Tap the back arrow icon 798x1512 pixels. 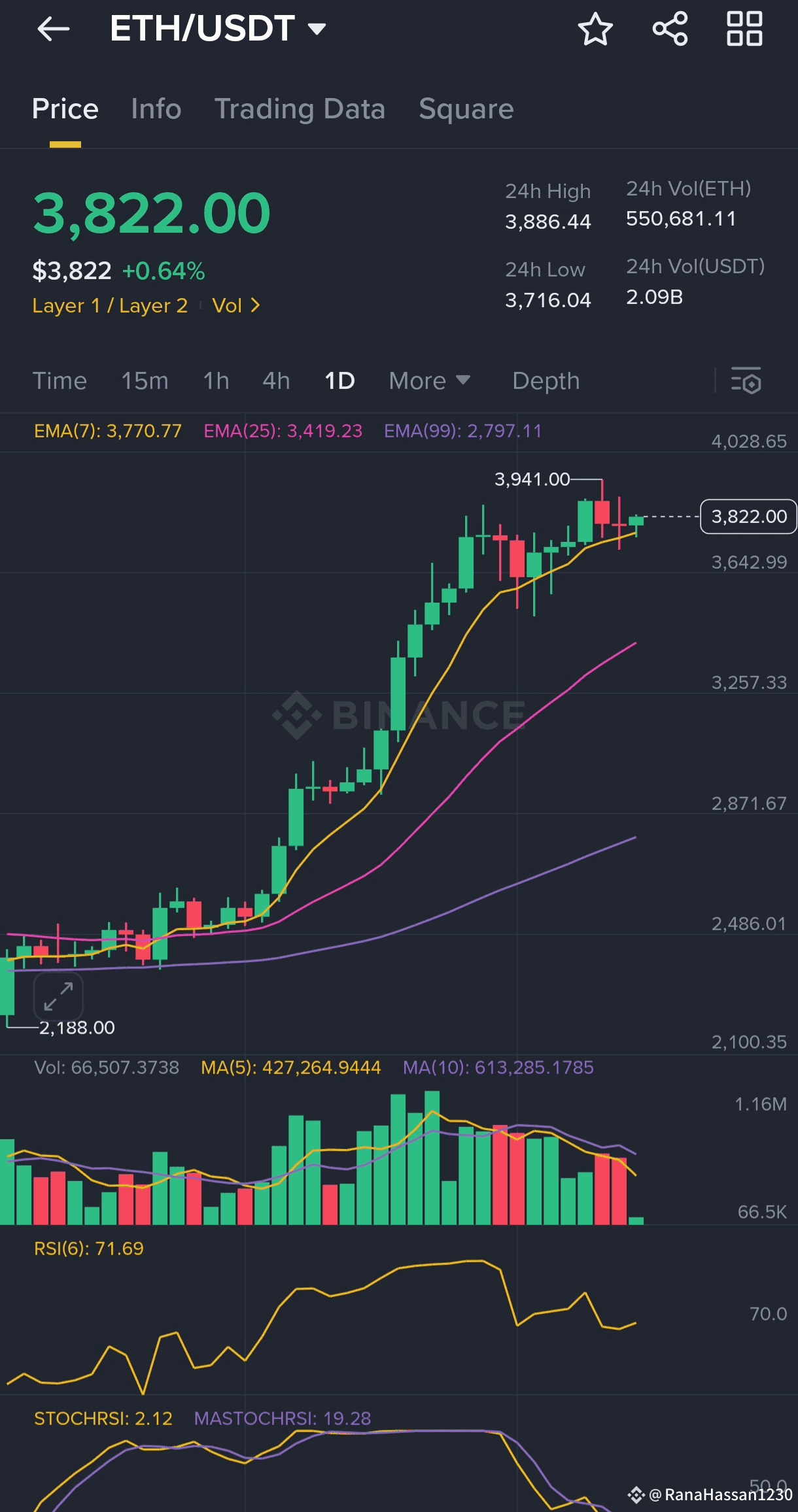tap(53, 29)
